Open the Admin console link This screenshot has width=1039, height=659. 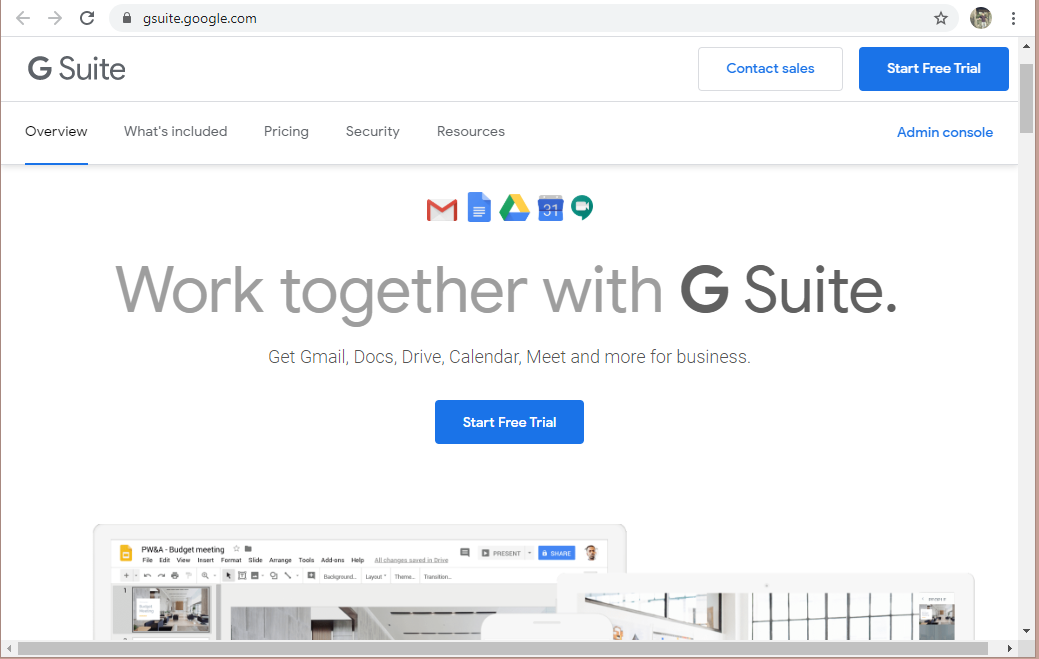pyautogui.click(x=945, y=132)
